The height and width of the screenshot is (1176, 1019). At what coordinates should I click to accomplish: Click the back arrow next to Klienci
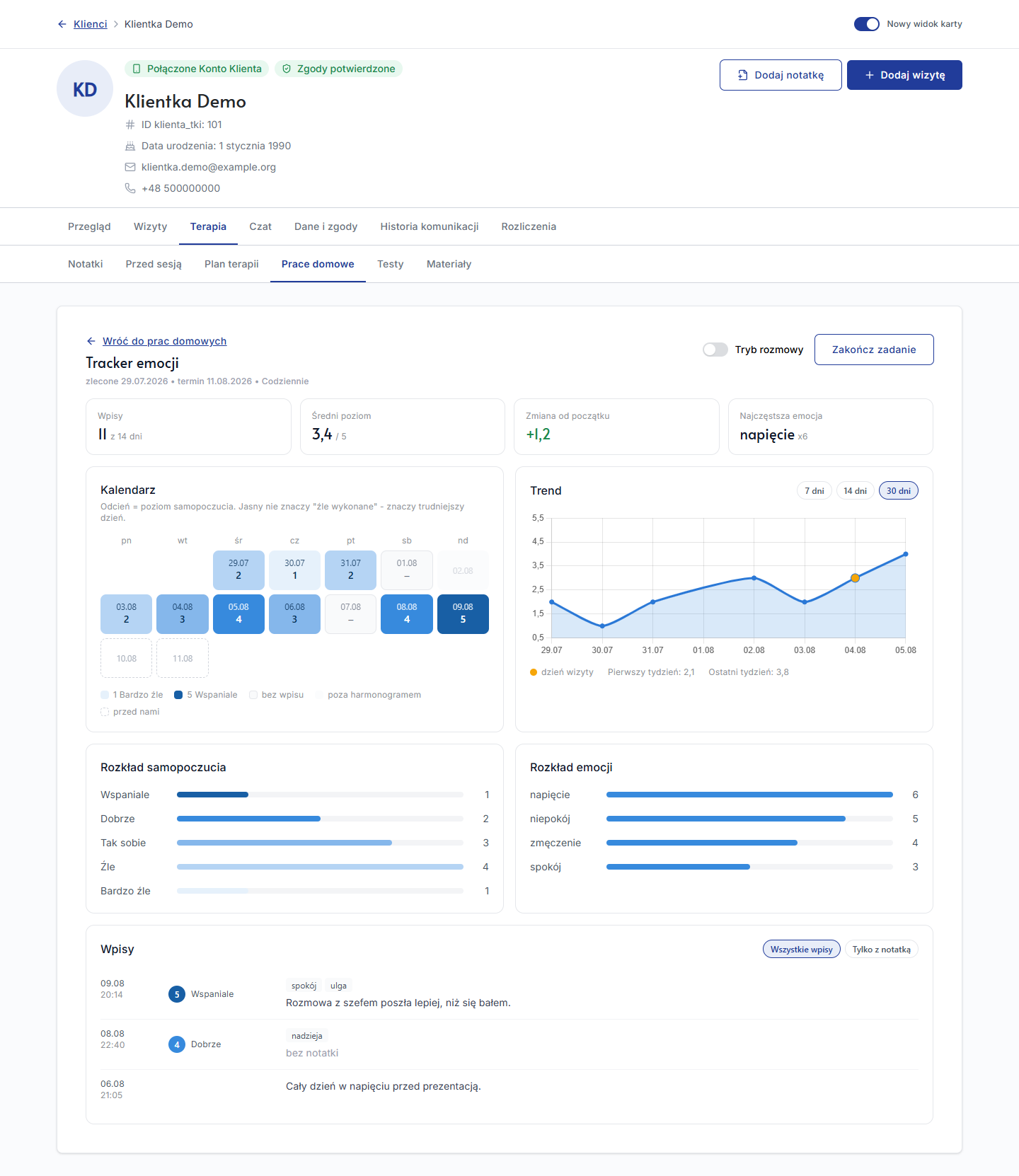pyautogui.click(x=62, y=24)
